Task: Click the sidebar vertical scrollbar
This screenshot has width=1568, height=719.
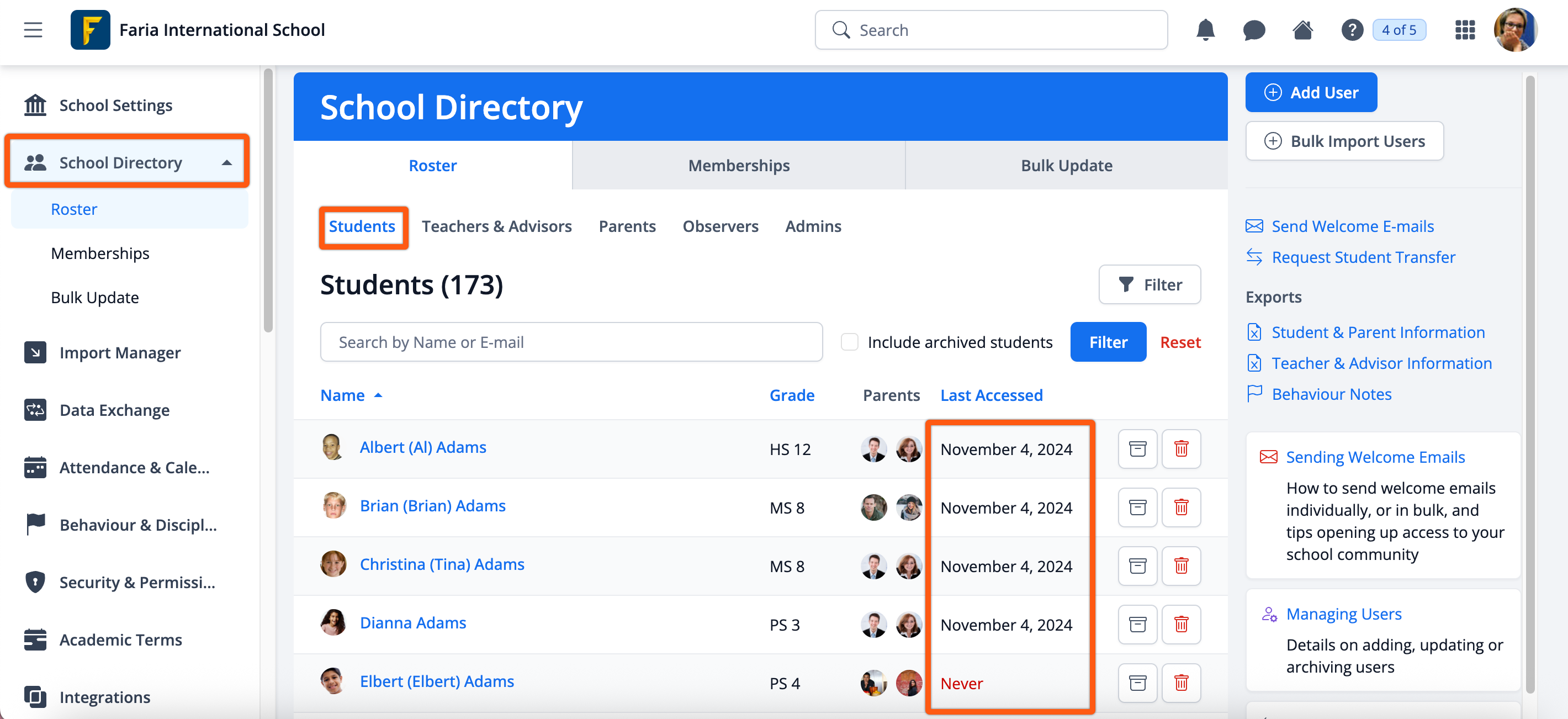Action: (268, 201)
